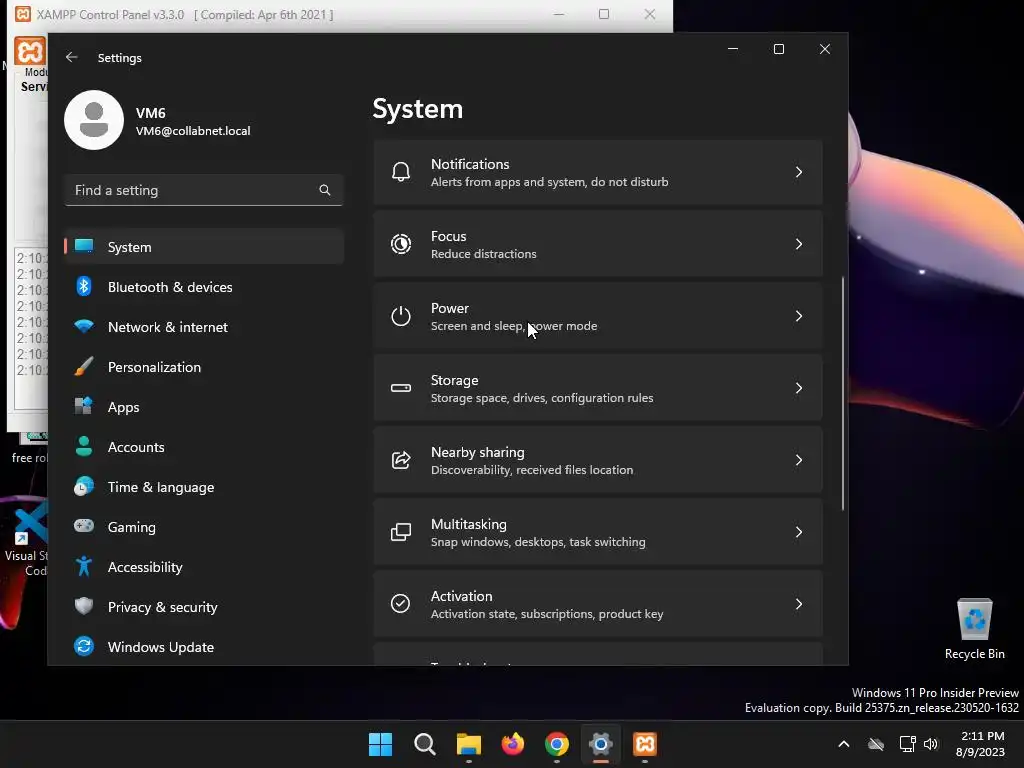Expand Nearby sharing with its chevron
Screen dimensions: 1024x768
[799, 460]
